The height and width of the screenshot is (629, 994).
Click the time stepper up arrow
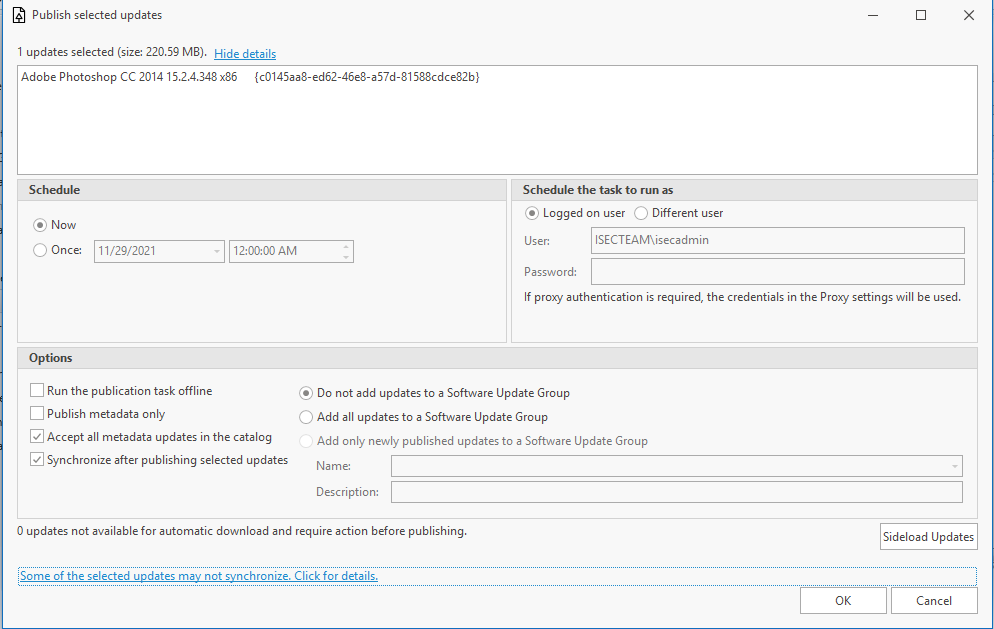coord(345,246)
